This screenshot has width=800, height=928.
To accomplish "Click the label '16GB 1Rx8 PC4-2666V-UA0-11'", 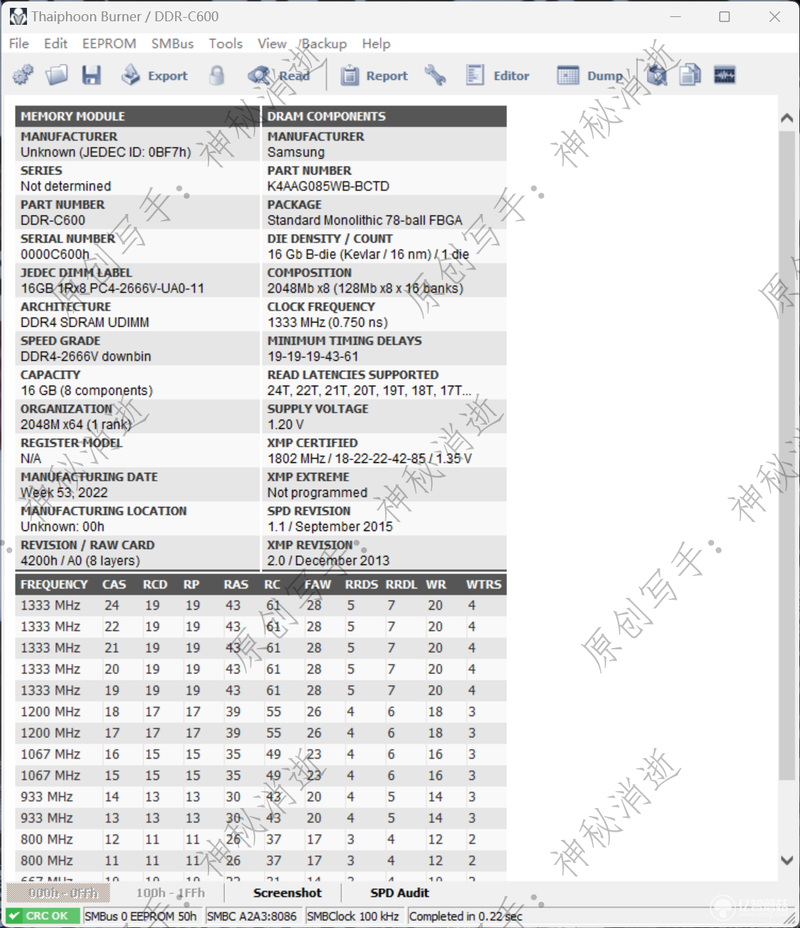I will (x=112, y=288).
